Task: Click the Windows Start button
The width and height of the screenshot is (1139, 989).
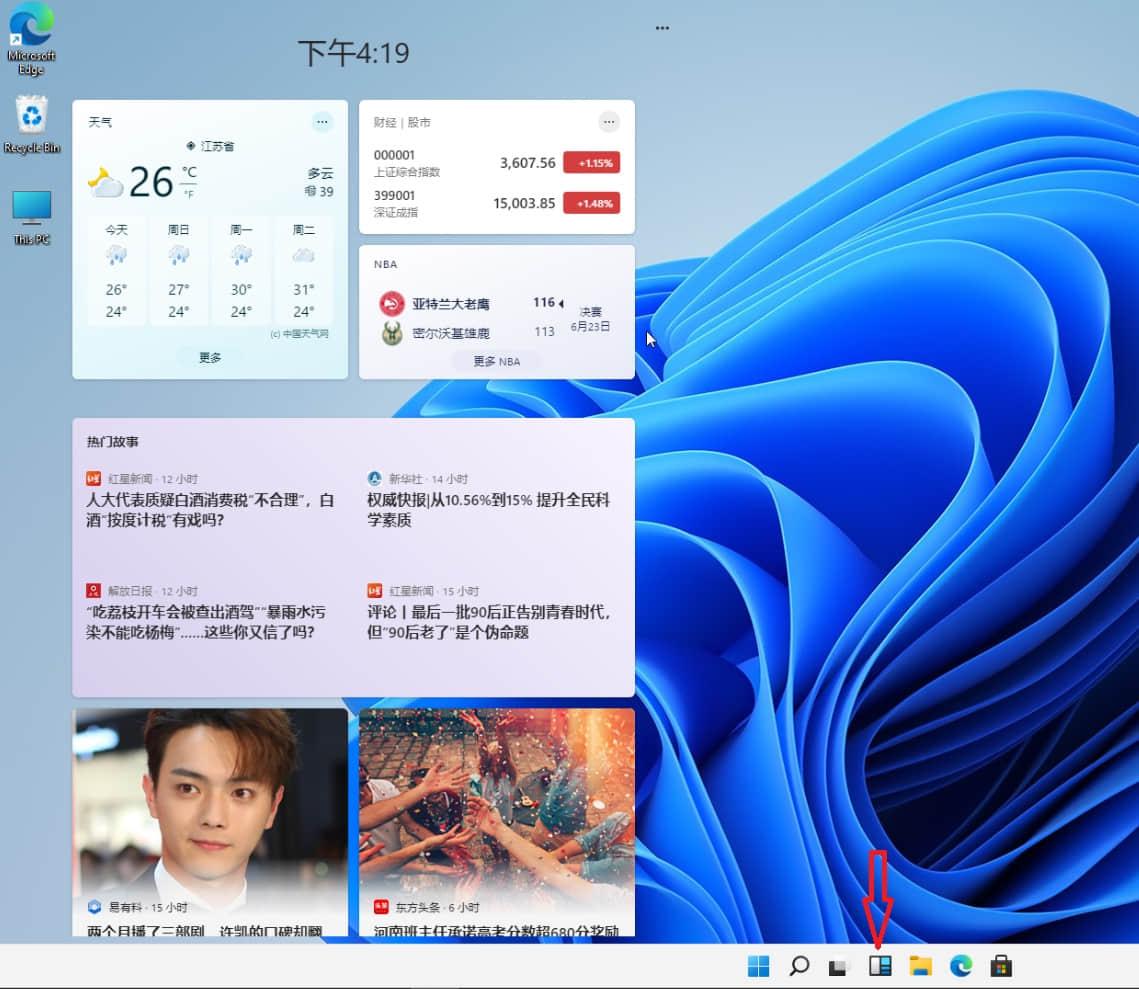Action: coord(759,966)
